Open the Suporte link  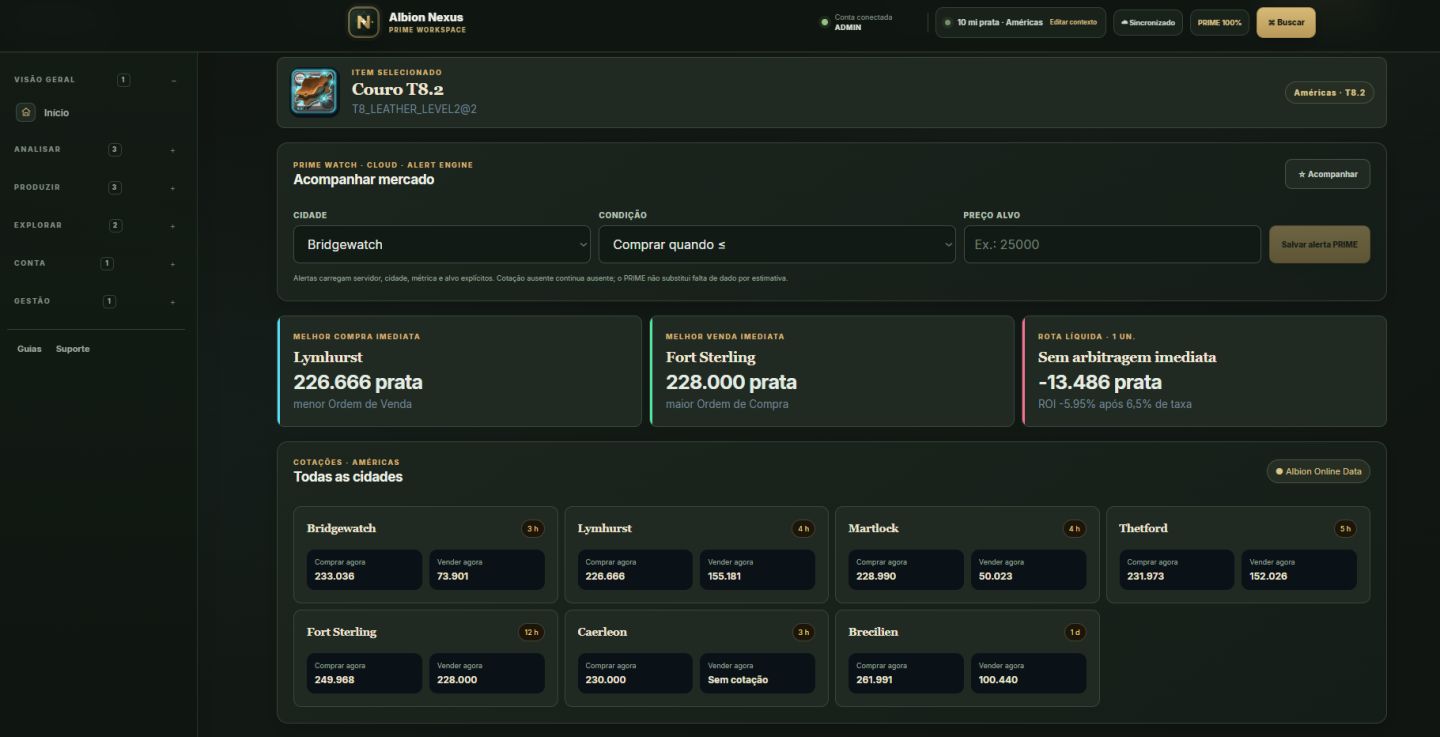(x=73, y=349)
